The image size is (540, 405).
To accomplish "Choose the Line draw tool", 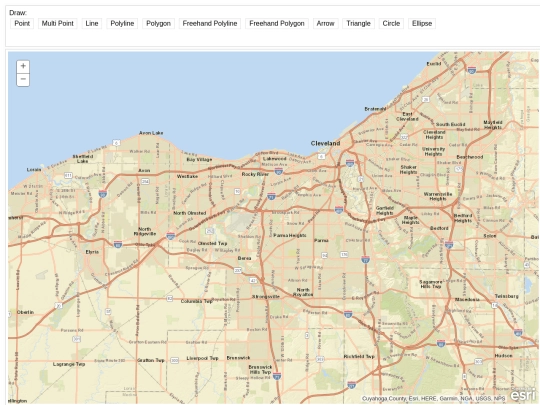I will pos(92,23).
